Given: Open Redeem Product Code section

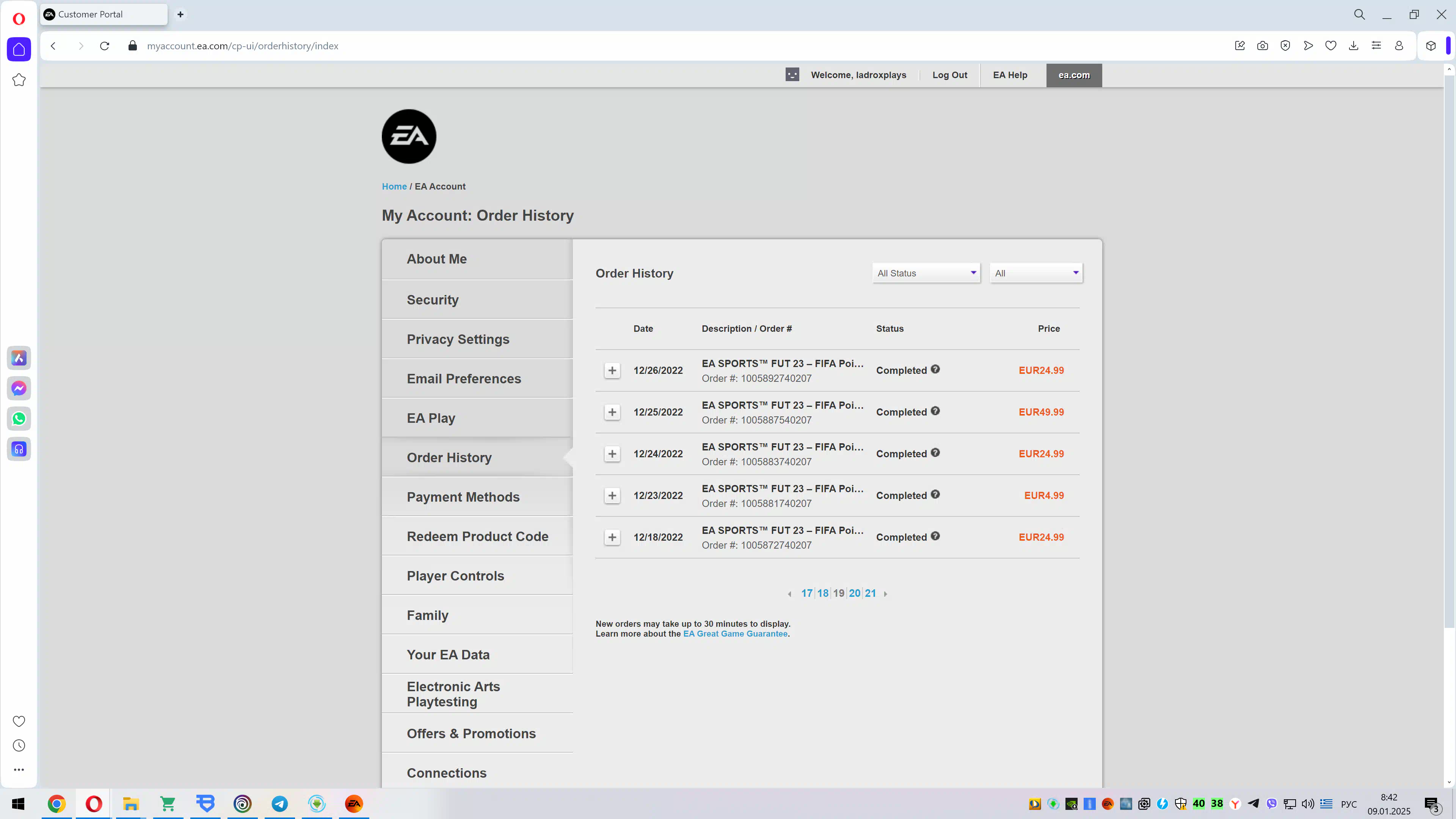Looking at the screenshot, I should 477,537.
